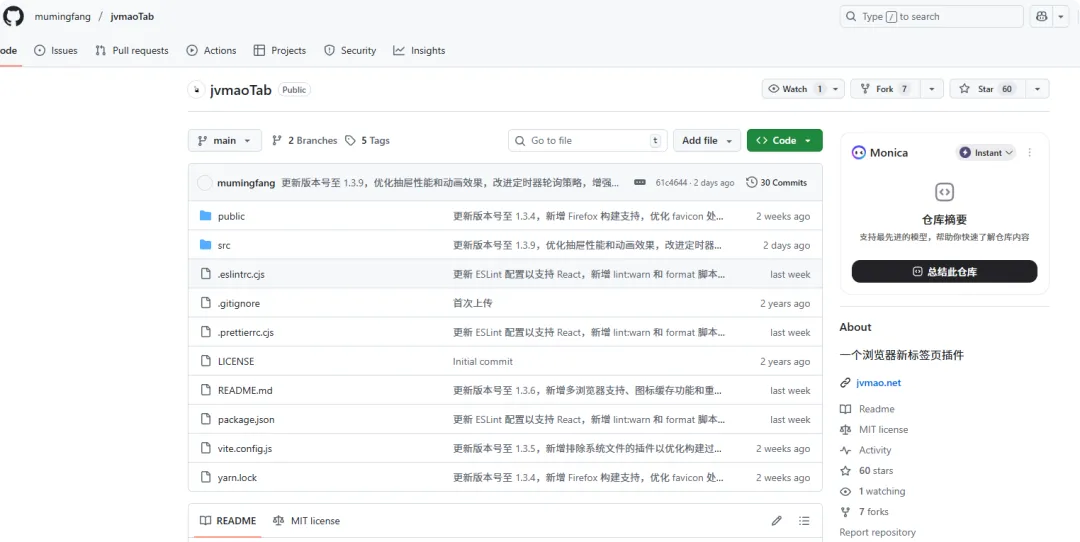Expand the Watch notifications dropdown arrow
This screenshot has width=1080, height=542.
click(836, 89)
